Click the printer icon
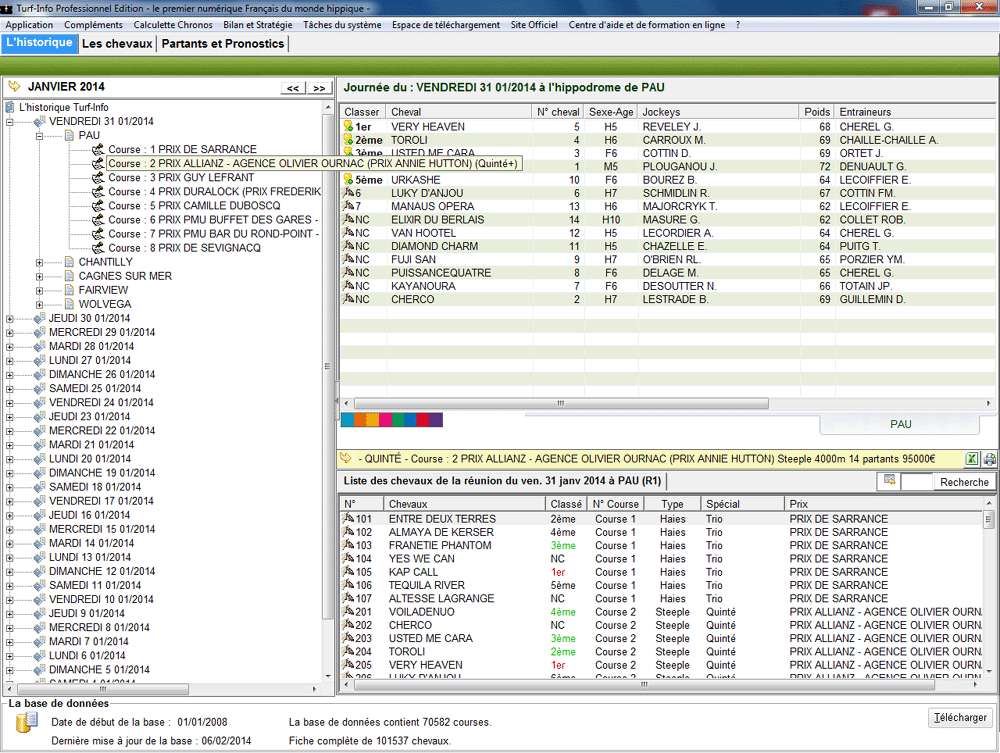This screenshot has width=1000, height=753. [x=989, y=459]
